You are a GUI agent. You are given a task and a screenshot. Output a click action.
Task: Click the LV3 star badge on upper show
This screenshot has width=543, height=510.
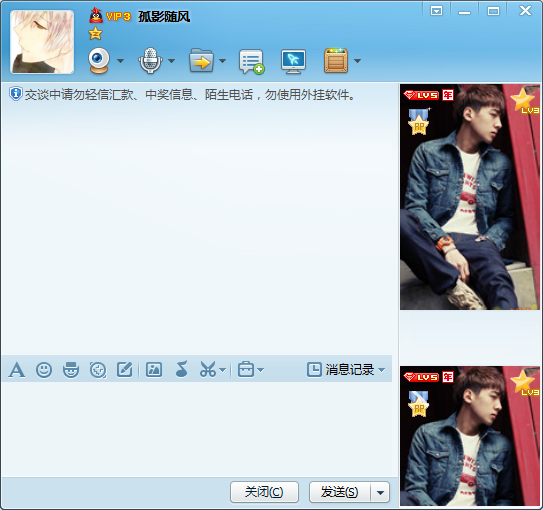tap(525, 101)
